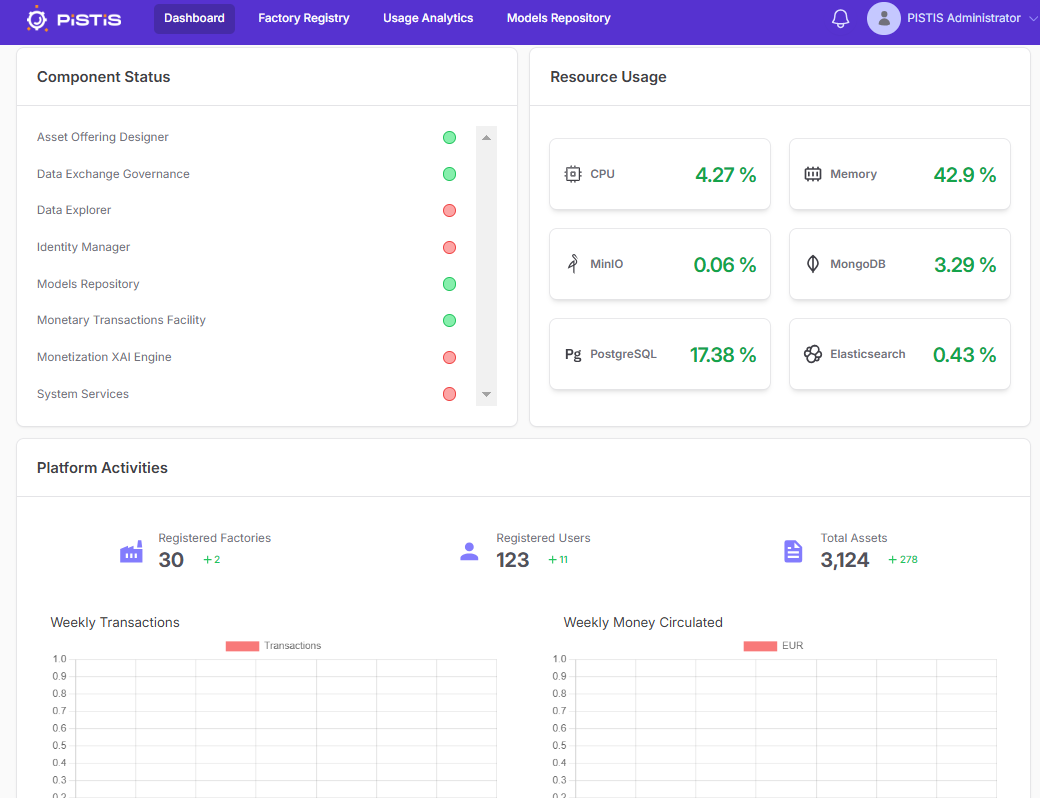Click System Services red status dot
Image resolution: width=1040 pixels, height=798 pixels.
(449, 394)
